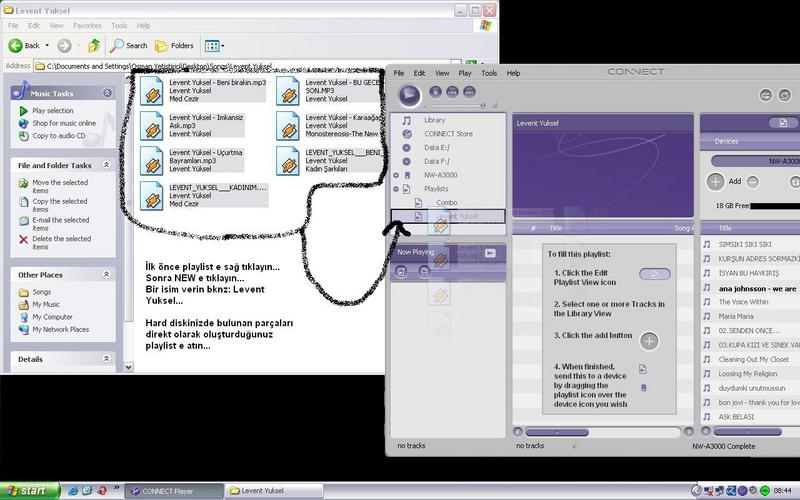Collapse the Other Places panel

106,274
